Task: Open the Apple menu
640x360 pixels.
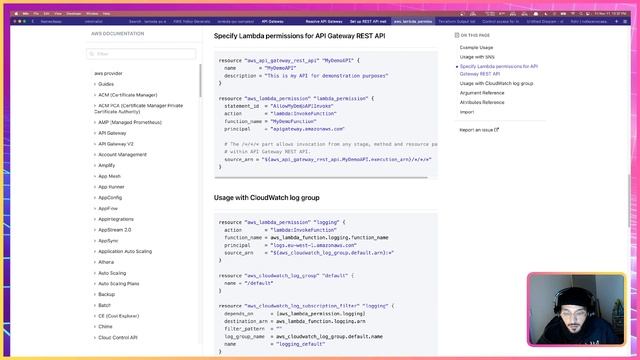Action: click(16, 13)
